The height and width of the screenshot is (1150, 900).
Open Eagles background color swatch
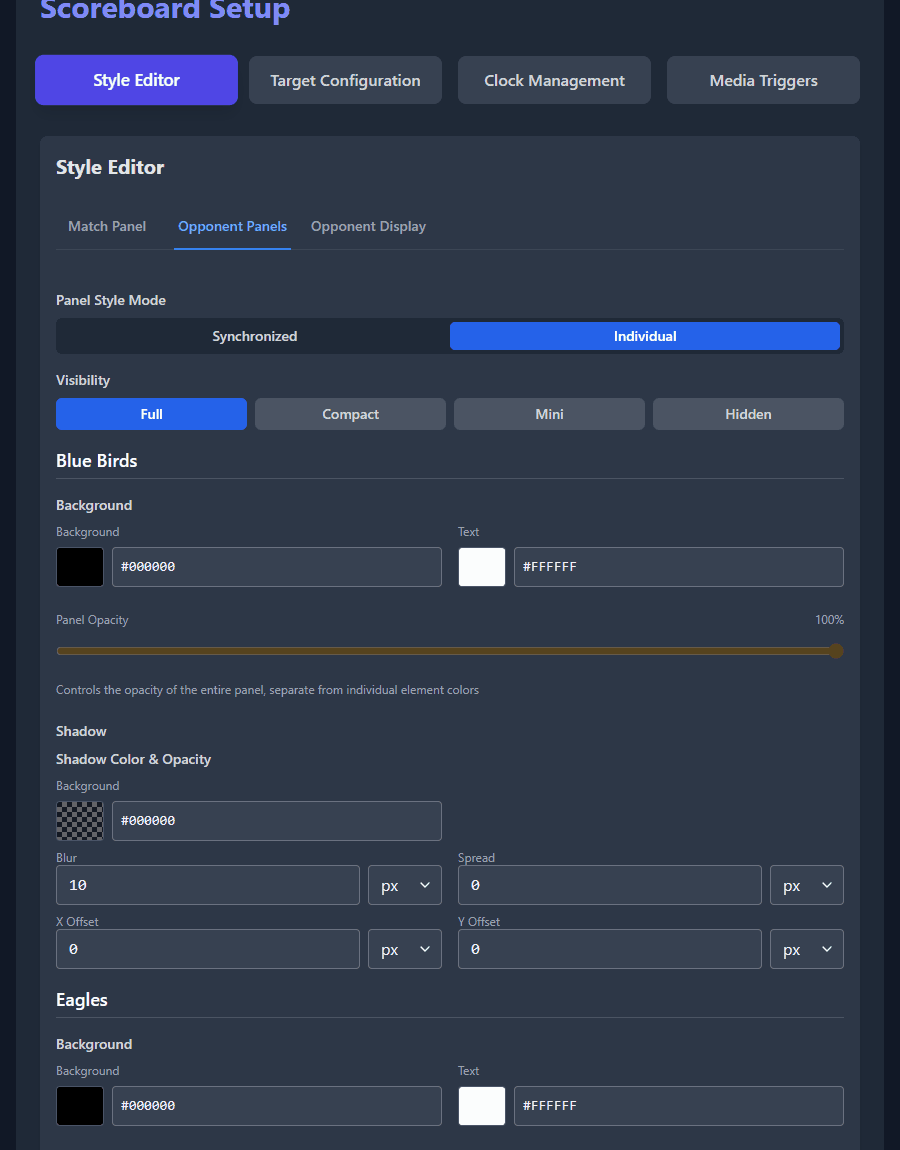[x=80, y=1106]
